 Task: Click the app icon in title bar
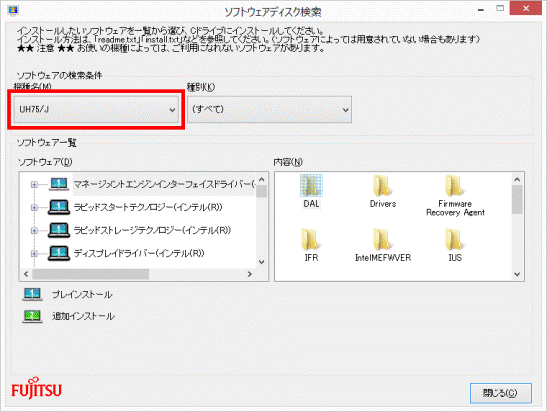coord(13,10)
